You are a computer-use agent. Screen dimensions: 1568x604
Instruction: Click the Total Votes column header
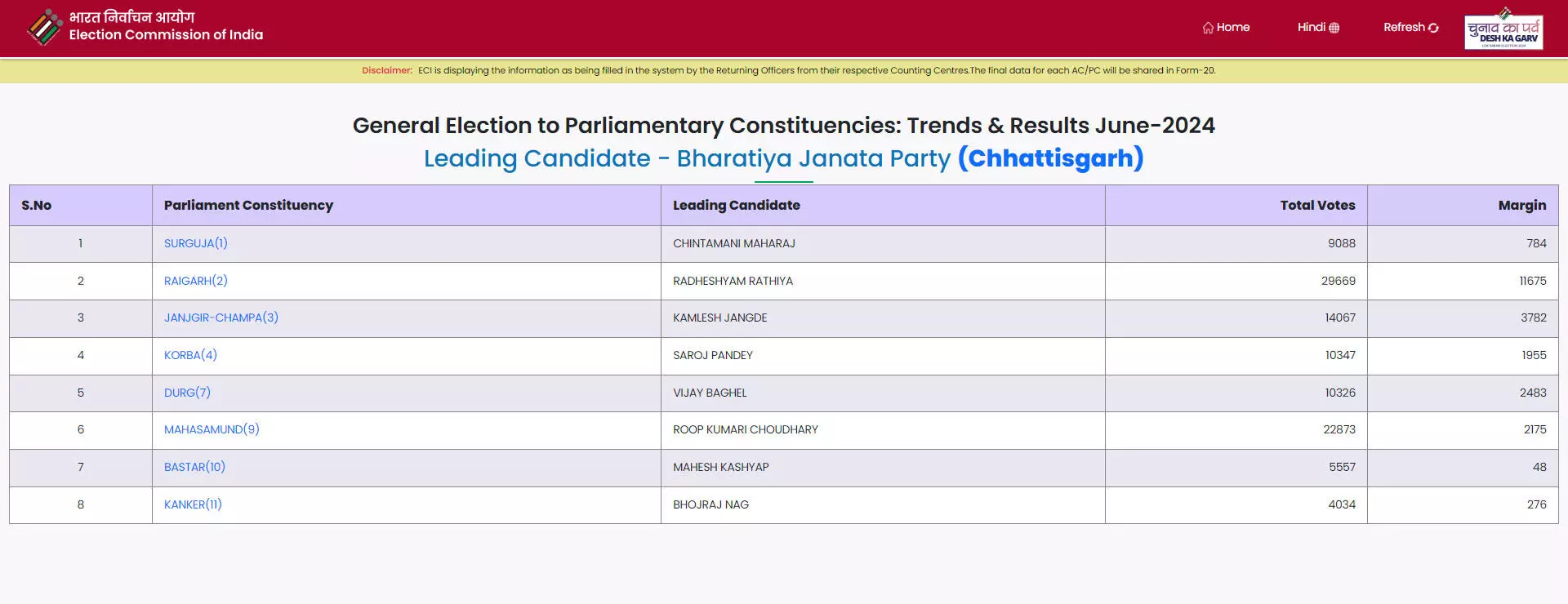pyautogui.click(x=1317, y=205)
